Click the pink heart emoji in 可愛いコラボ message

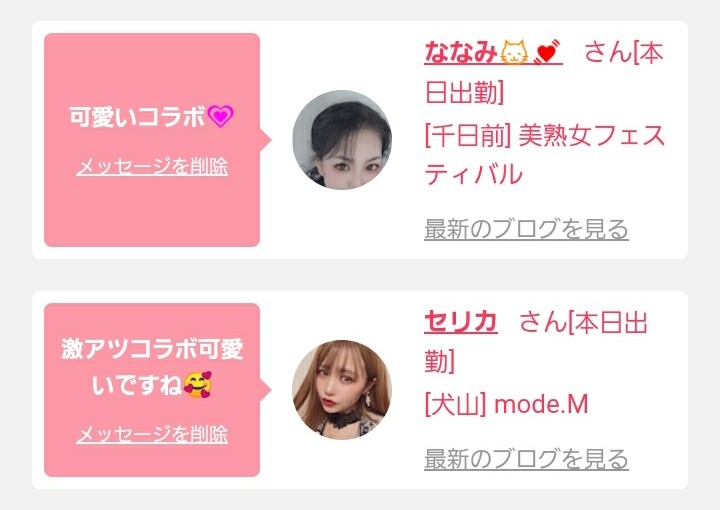[x=221, y=116]
